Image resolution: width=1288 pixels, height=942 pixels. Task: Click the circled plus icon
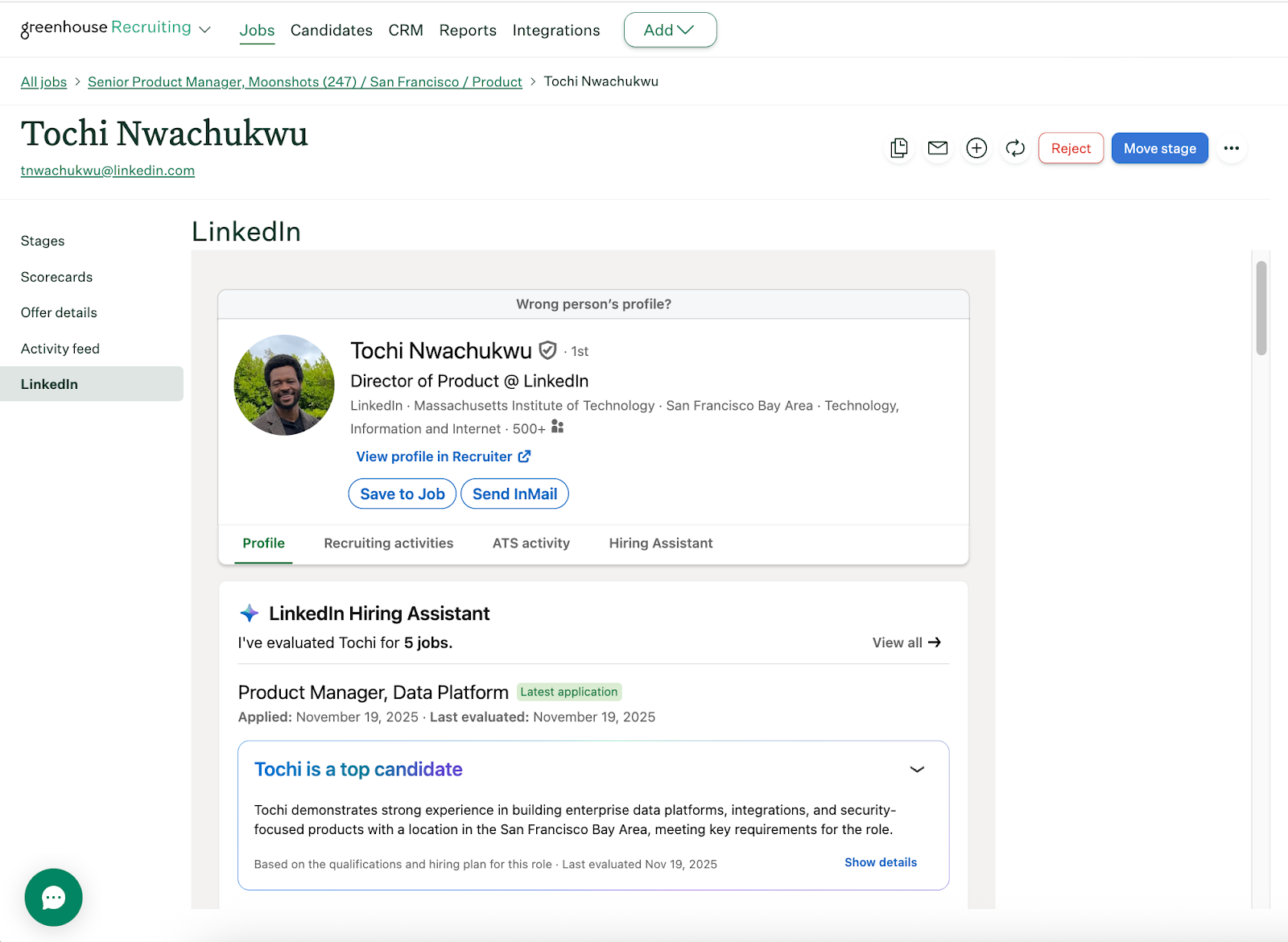coord(976,148)
